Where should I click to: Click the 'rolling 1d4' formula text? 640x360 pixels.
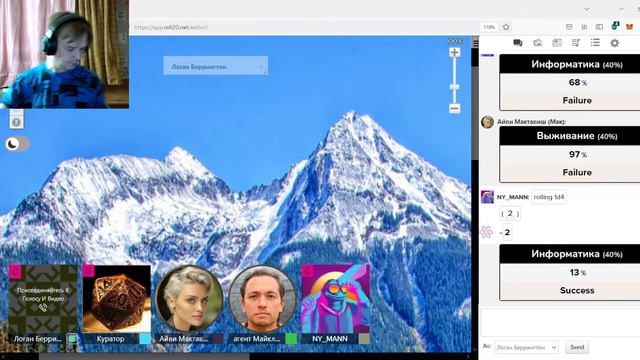tap(549, 197)
